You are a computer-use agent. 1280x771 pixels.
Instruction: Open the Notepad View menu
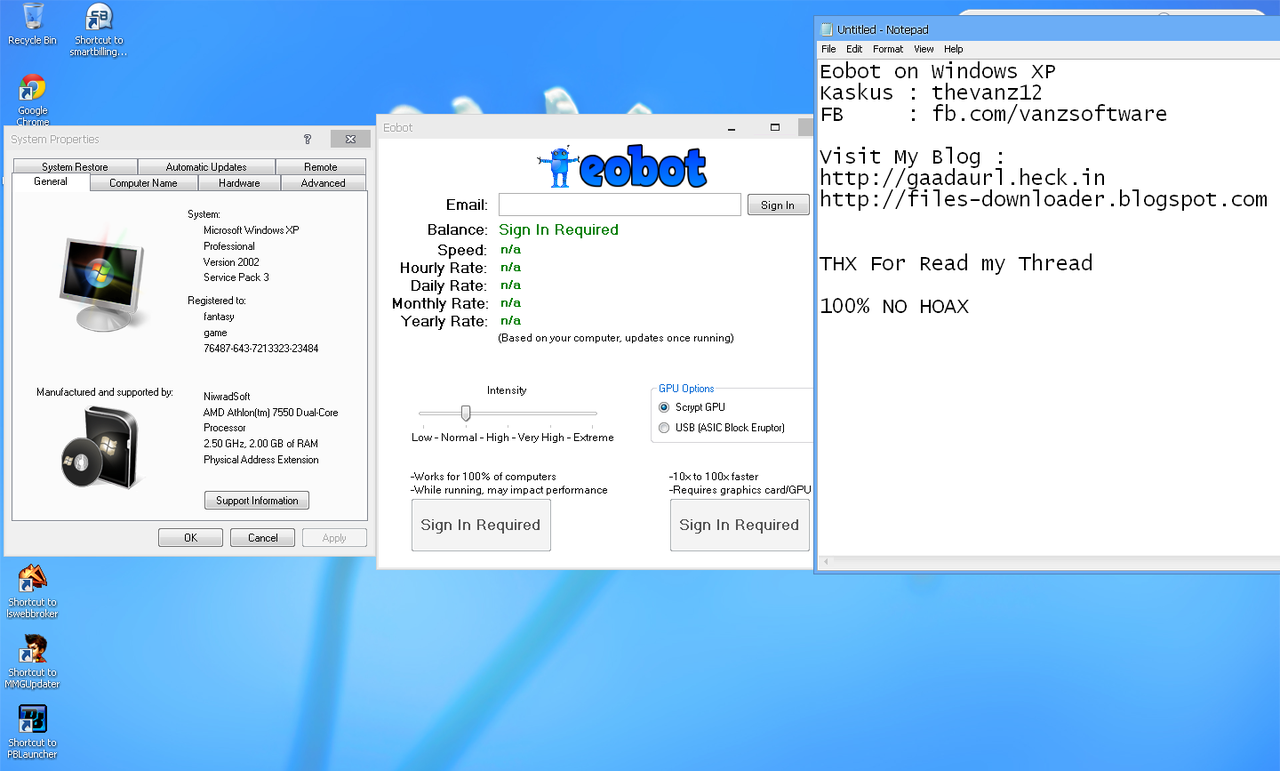[x=924, y=49]
